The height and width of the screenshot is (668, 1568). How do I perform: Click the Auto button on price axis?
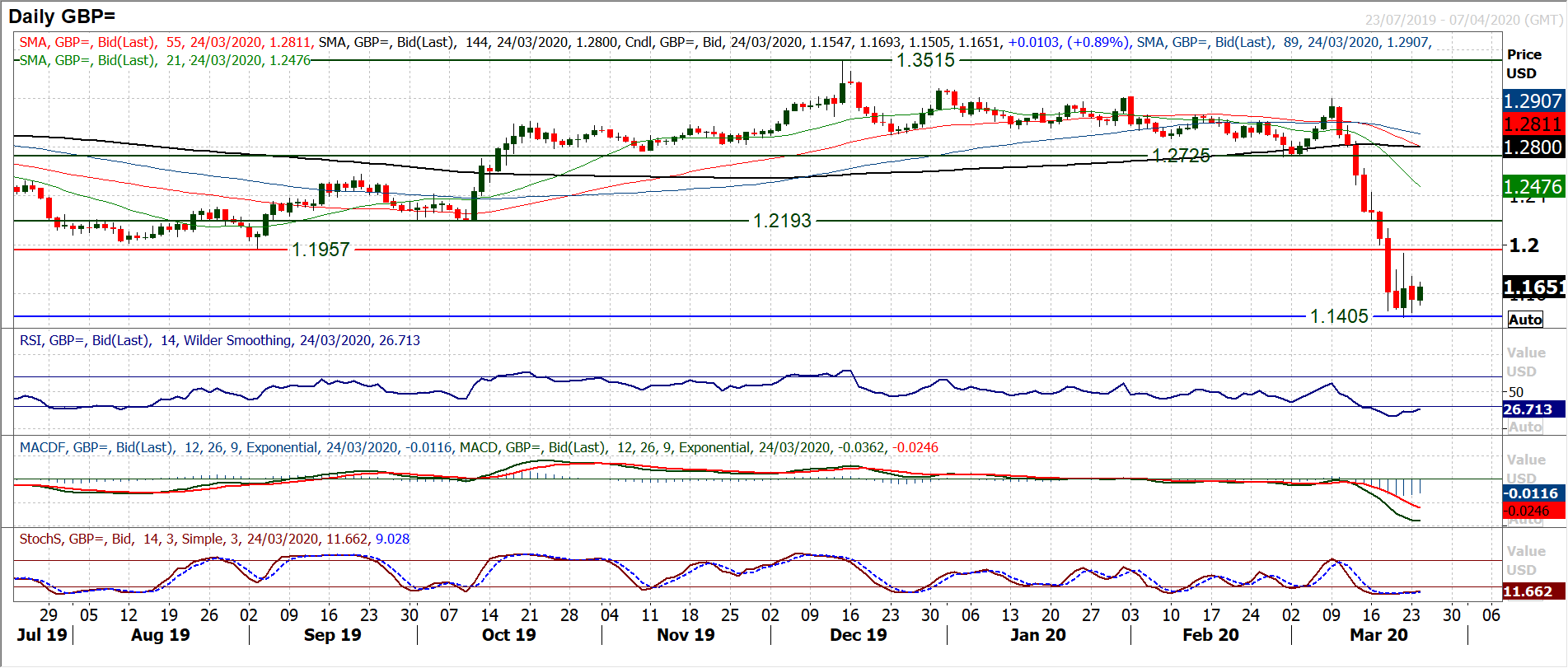point(1525,320)
